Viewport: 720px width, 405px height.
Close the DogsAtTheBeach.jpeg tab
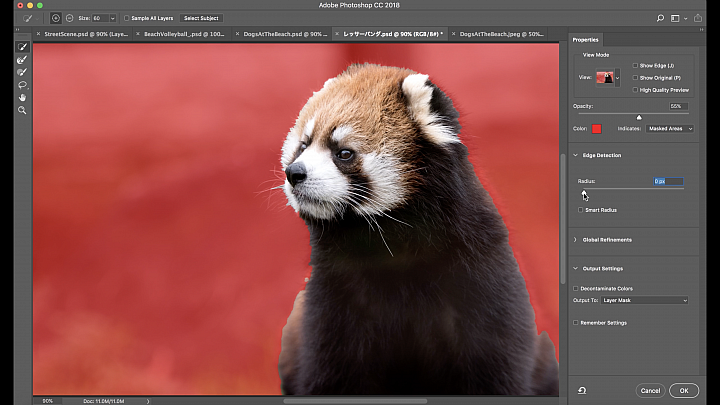[454, 34]
